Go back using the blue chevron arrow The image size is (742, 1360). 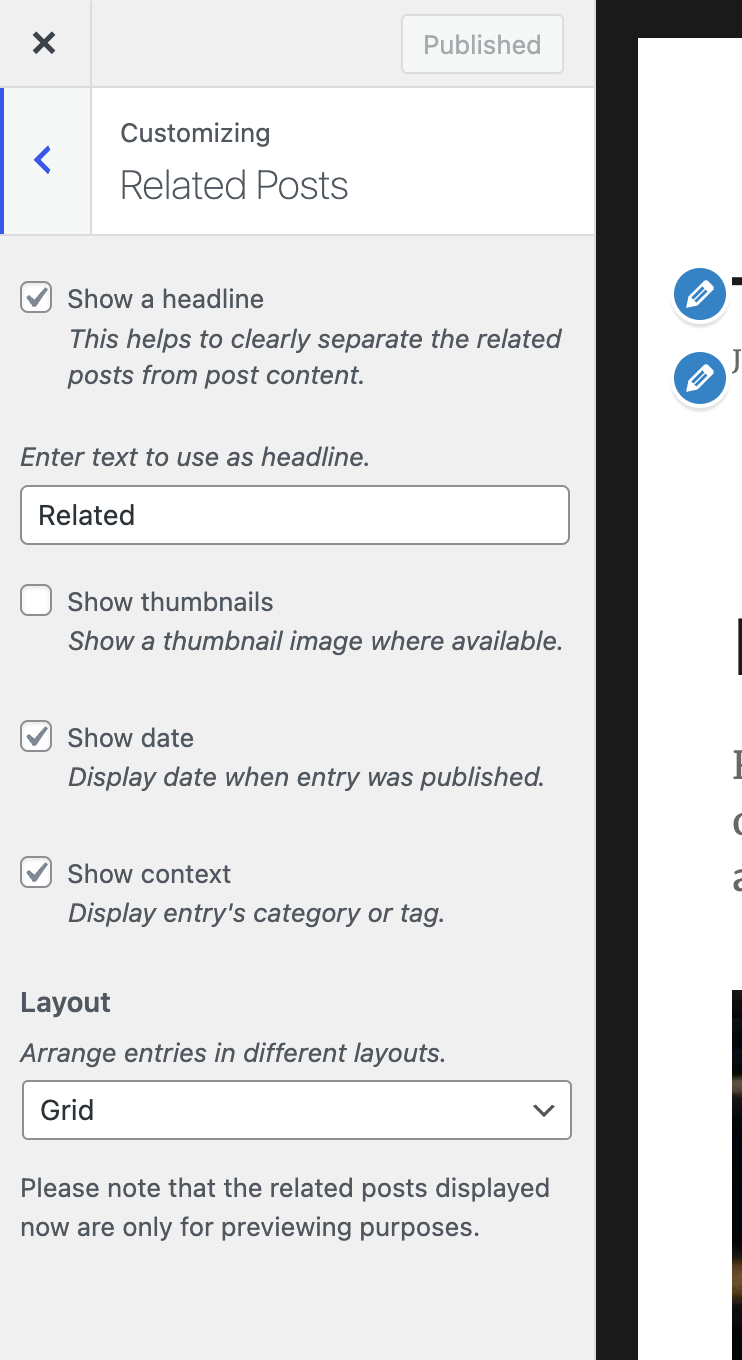(43, 160)
